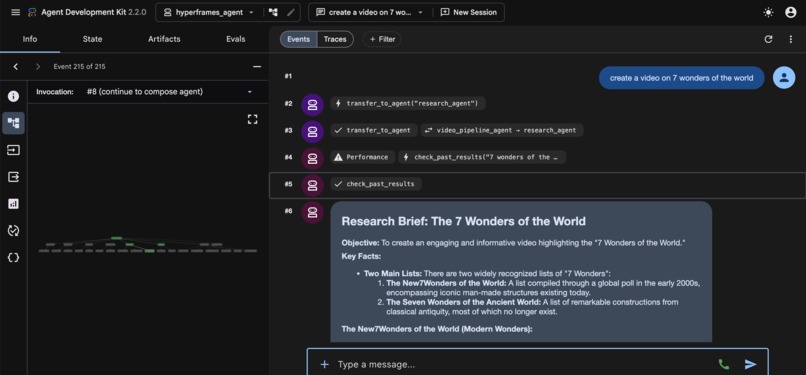This screenshot has width=806, height=375.
Task: Open the check_past_results result chip in event #5
Action: coord(376,184)
